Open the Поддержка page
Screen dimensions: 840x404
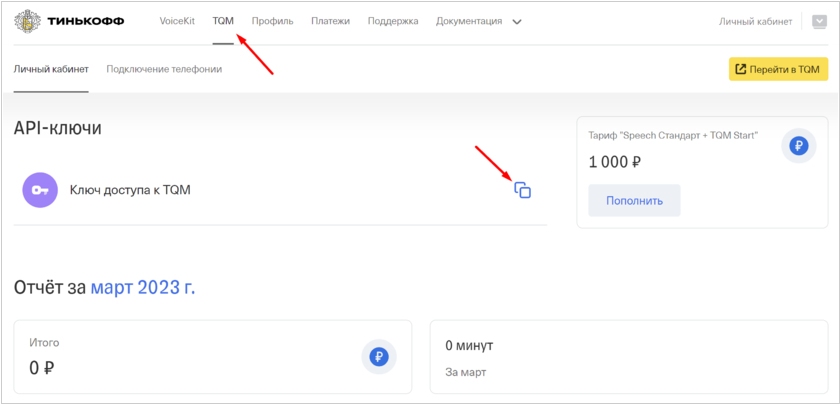point(393,21)
